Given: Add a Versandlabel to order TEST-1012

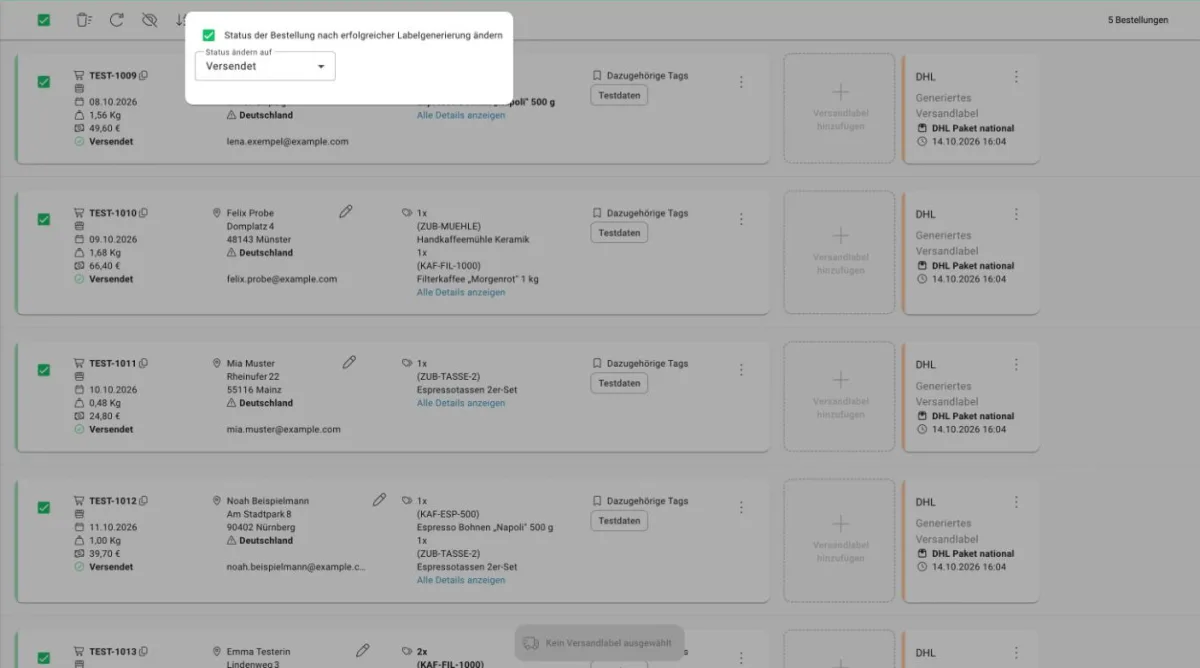Looking at the screenshot, I should point(840,540).
